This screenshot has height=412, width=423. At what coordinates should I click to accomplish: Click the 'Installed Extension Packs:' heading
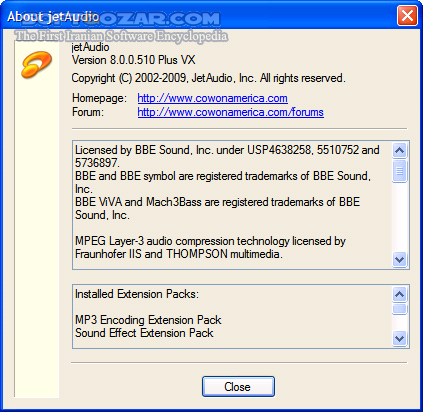point(137,294)
